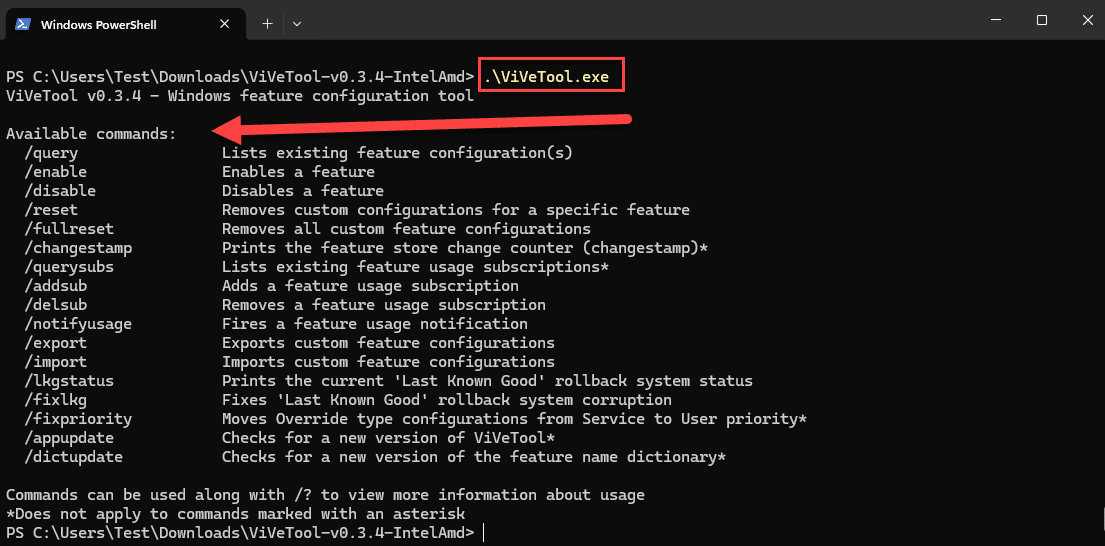Click 'Exports custom feature configurations' text
The height and width of the screenshot is (546, 1105).
tap(388, 342)
